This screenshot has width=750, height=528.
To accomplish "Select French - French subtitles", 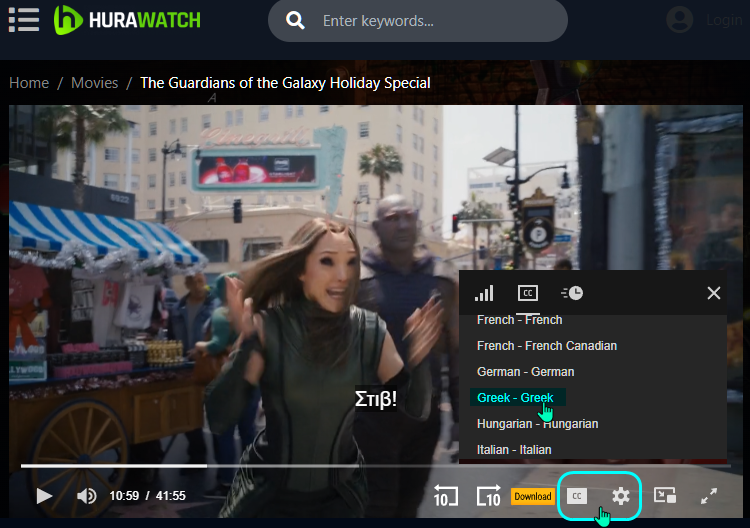I will click(519, 319).
